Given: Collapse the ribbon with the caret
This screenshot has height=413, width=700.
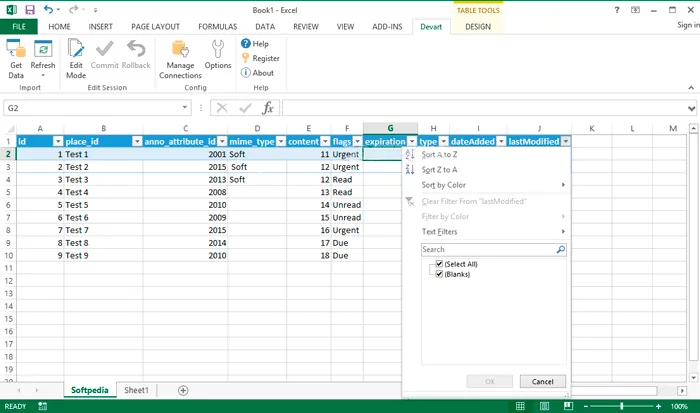Looking at the screenshot, I should [x=691, y=88].
